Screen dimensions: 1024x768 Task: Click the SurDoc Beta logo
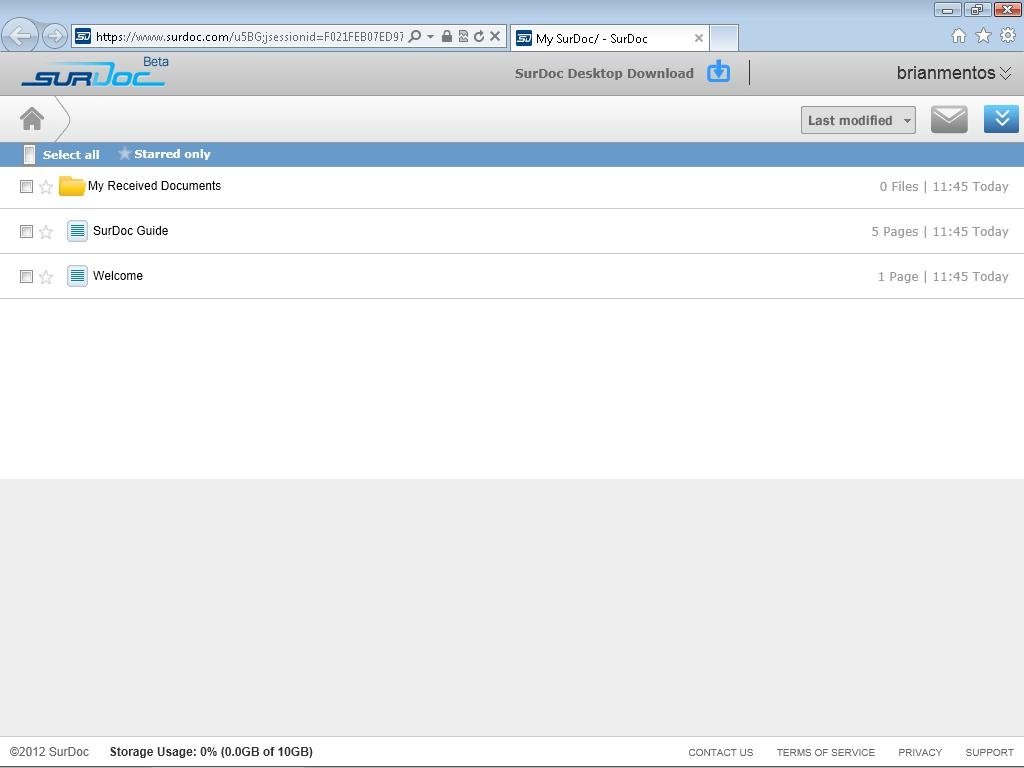point(95,72)
